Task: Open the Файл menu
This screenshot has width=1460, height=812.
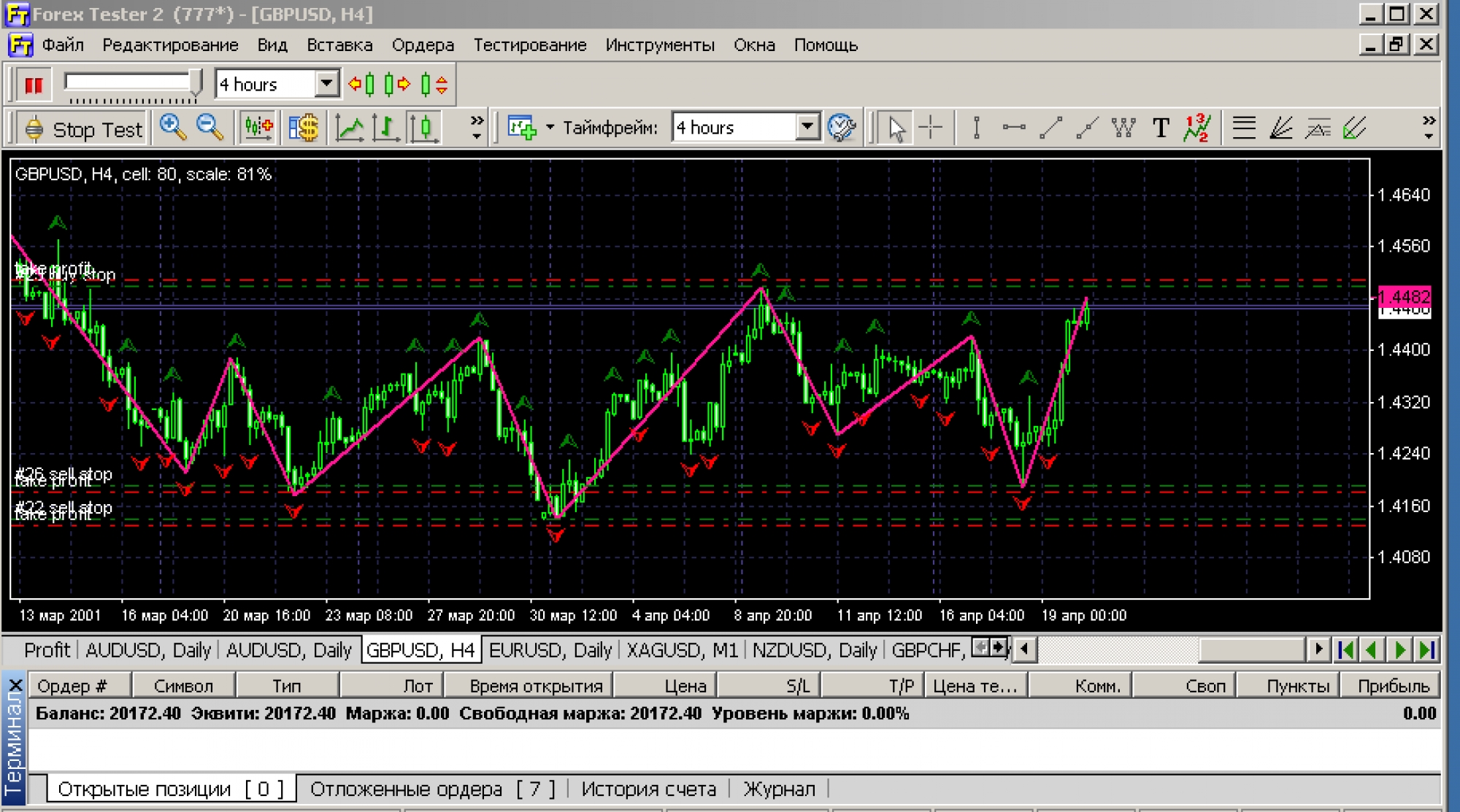Action: click(63, 45)
